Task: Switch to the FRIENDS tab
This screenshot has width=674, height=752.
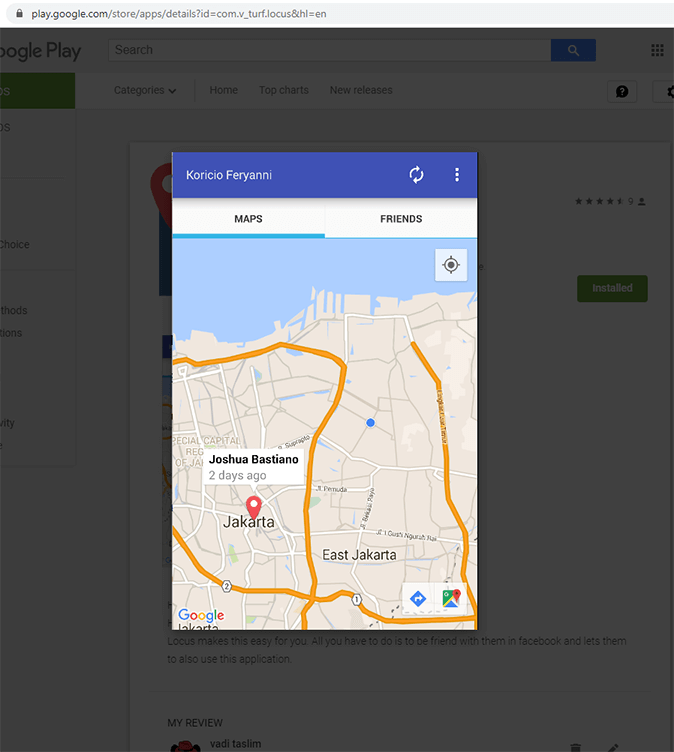Action: pyautogui.click(x=401, y=219)
